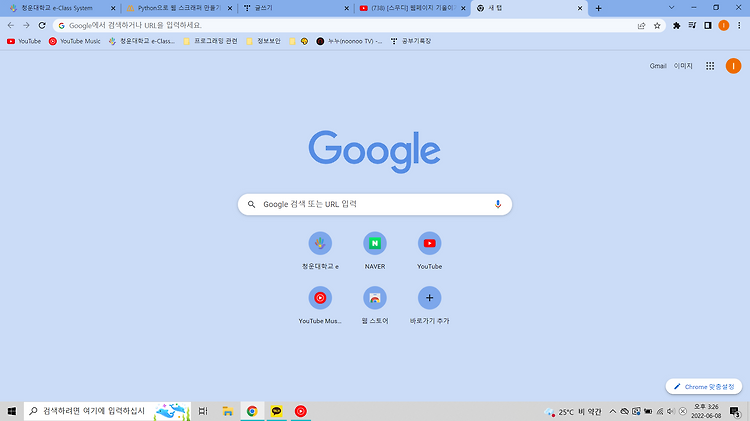Toggle the side panel icon
Image resolution: width=750 pixels, height=421 pixels.
coord(708,25)
